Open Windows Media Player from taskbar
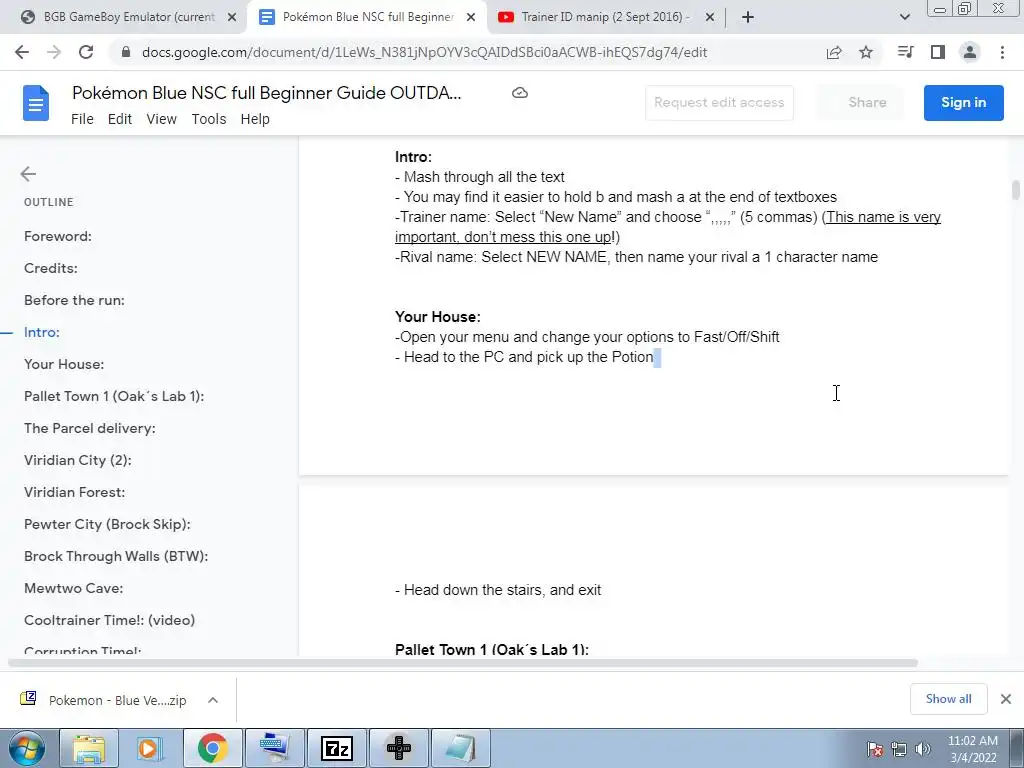The width and height of the screenshot is (1024, 768). (150, 748)
